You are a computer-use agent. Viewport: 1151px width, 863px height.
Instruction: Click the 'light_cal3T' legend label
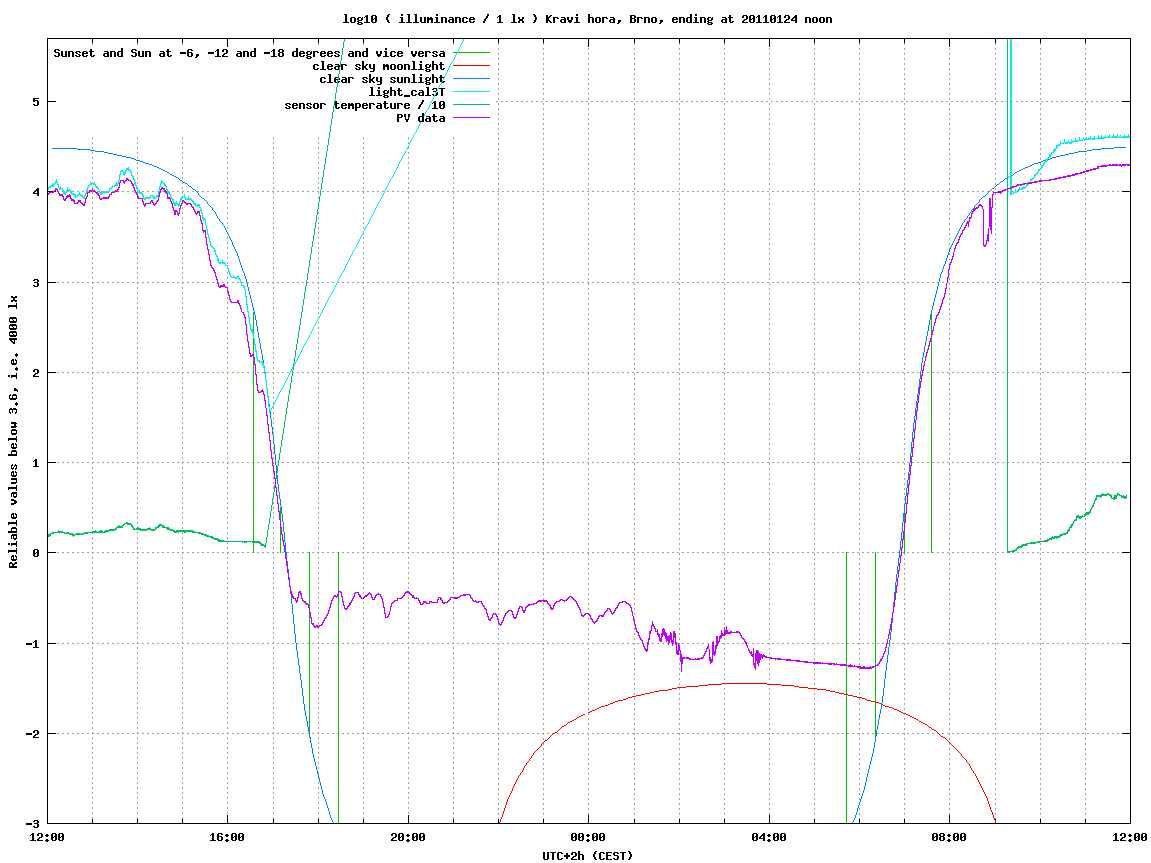point(407,92)
